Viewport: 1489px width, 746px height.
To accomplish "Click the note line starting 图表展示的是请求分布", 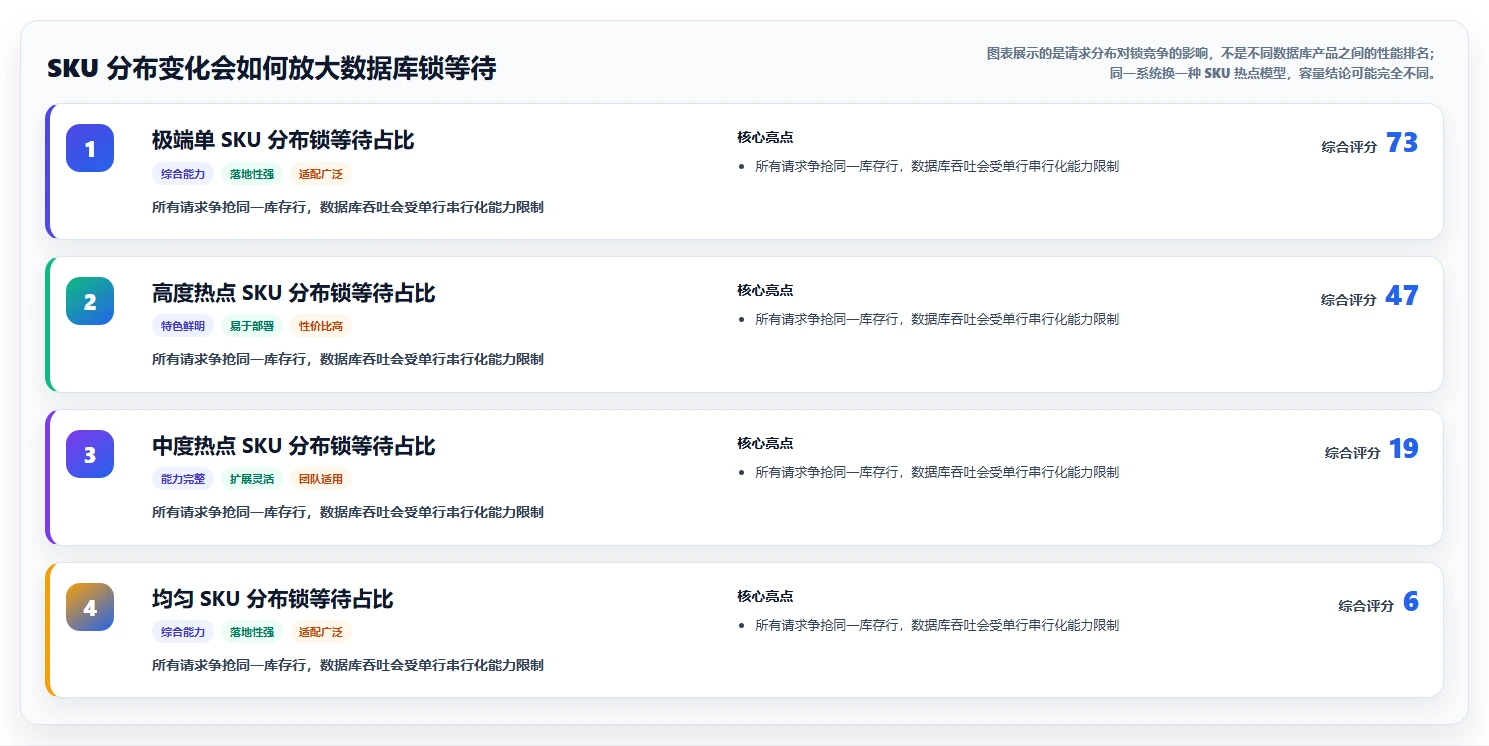I will (x=1211, y=54).
